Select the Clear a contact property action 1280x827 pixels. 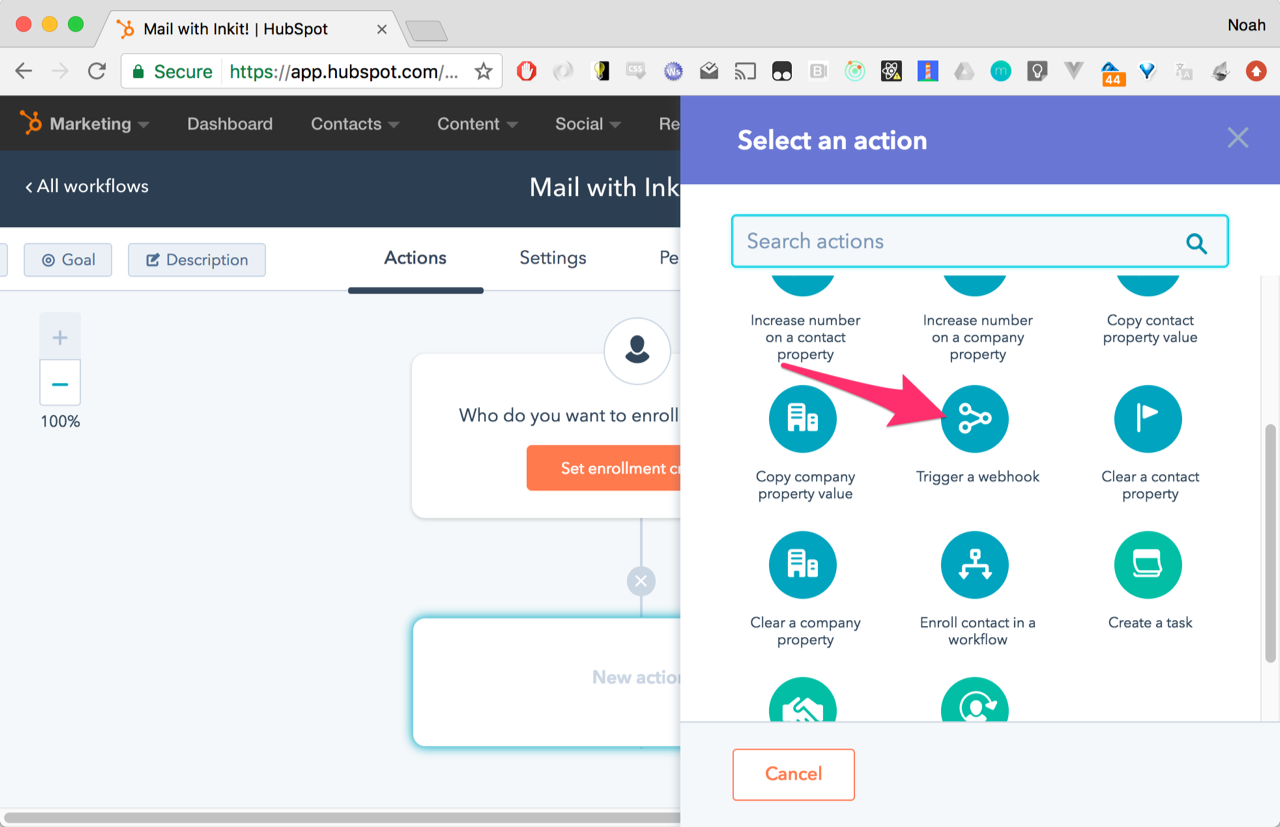click(x=1148, y=419)
